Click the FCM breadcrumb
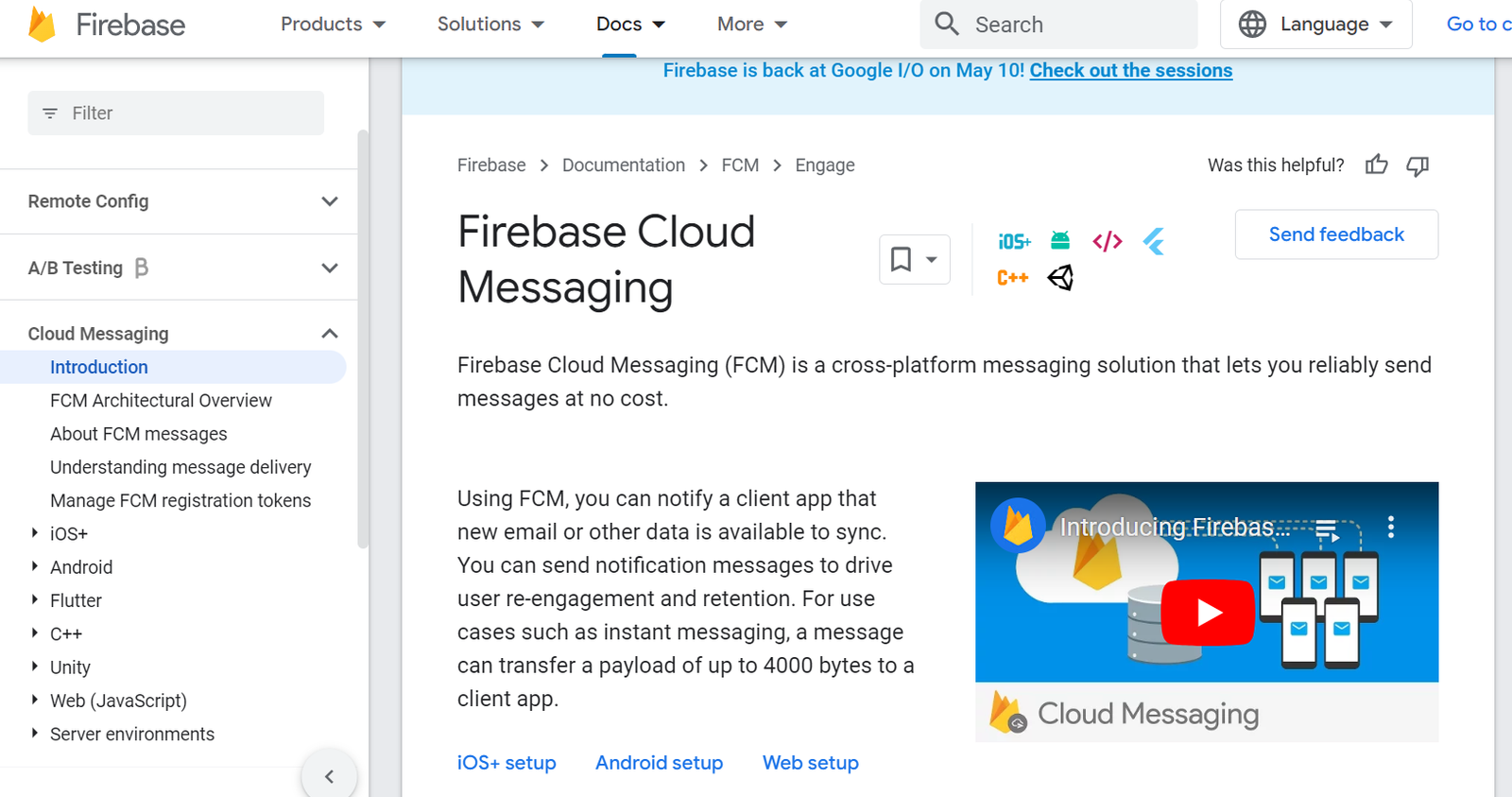The image size is (1512, 797). pyautogui.click(x=740, y=165)
